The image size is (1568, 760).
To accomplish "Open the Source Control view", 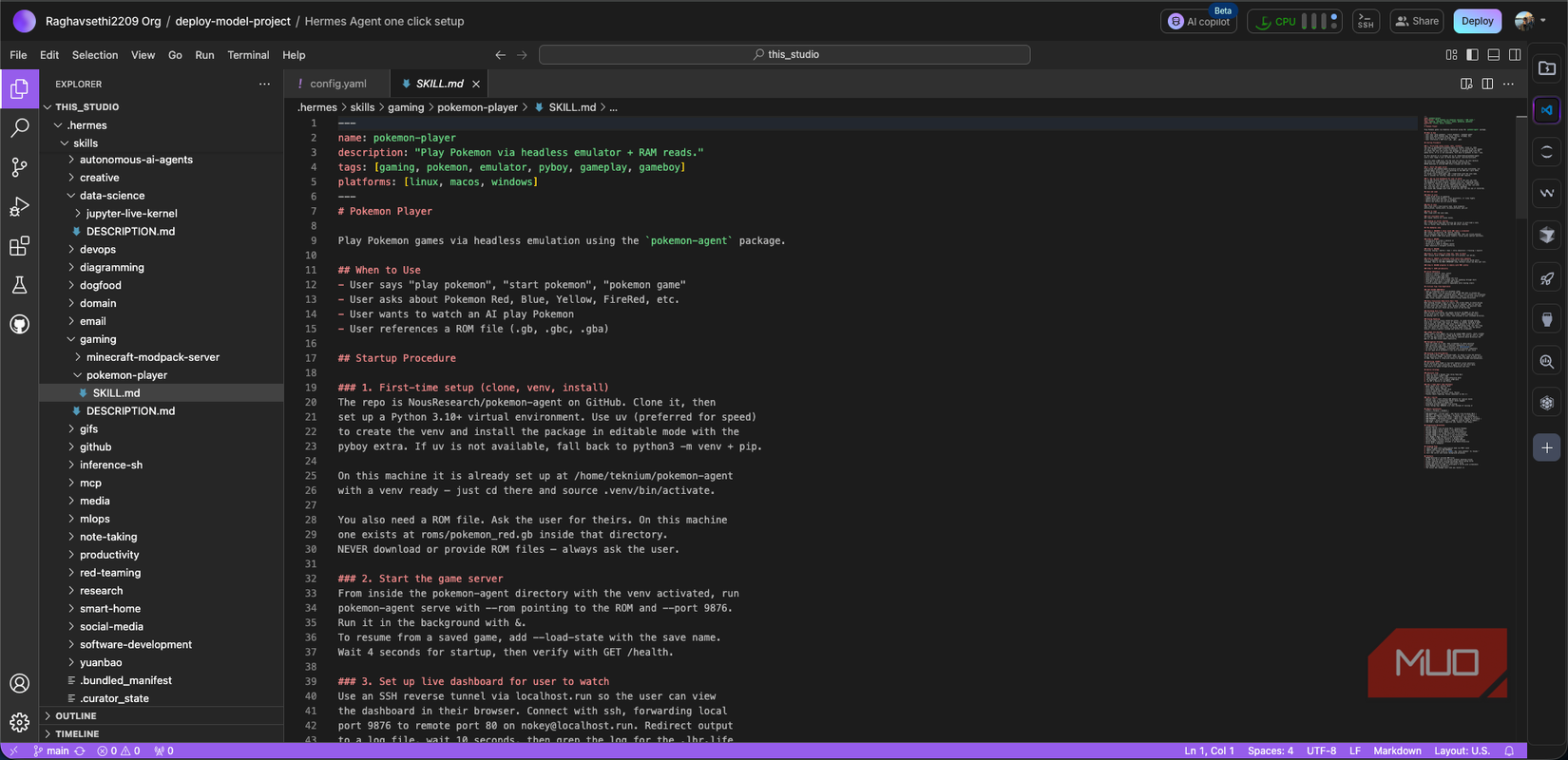I will pyautogui.click(x=19, y=167).
